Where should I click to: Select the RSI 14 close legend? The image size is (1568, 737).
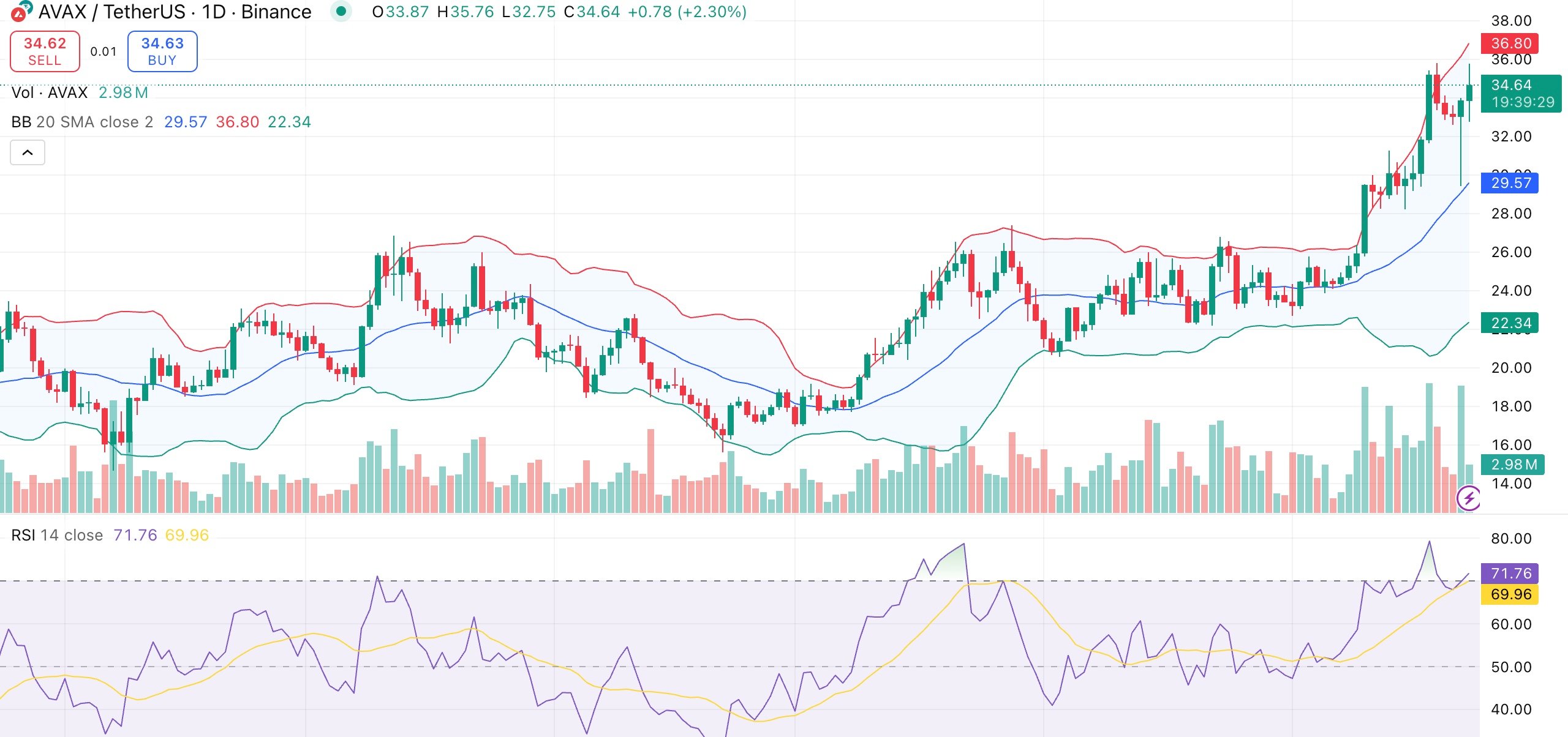(x=57, y=534)
